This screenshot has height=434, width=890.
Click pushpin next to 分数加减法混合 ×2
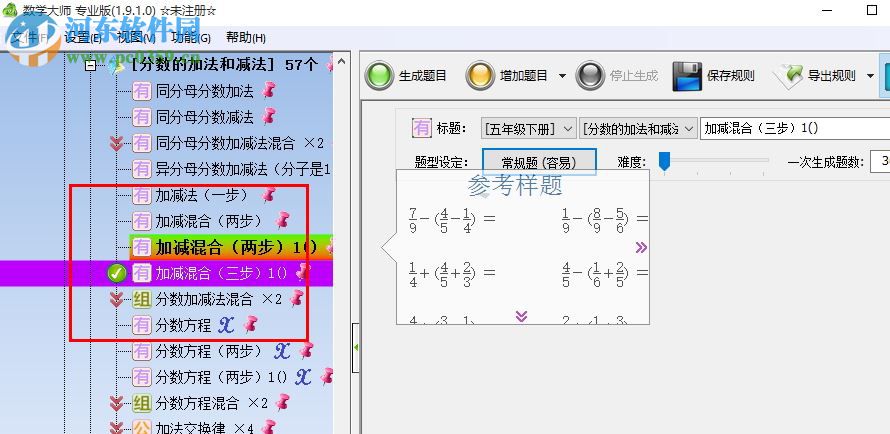[x=296, y=298]
